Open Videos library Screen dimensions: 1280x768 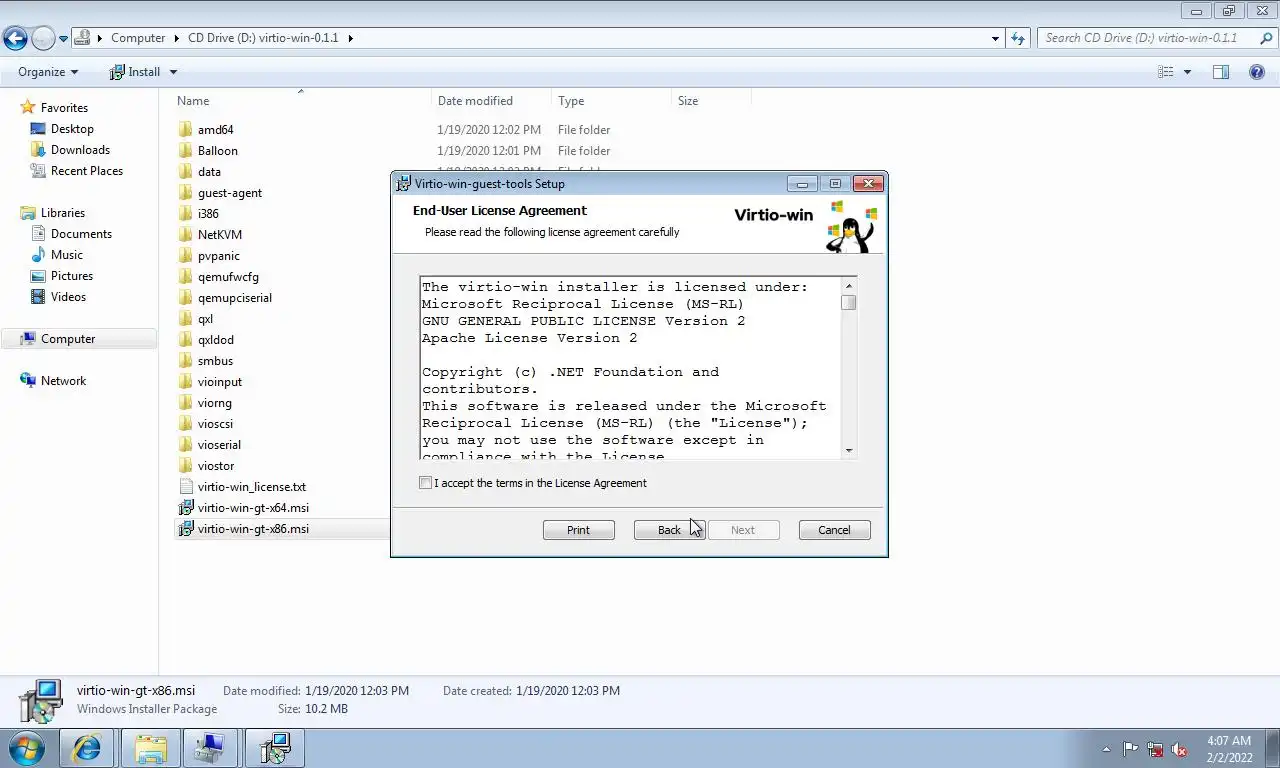[x=68, y=297]
